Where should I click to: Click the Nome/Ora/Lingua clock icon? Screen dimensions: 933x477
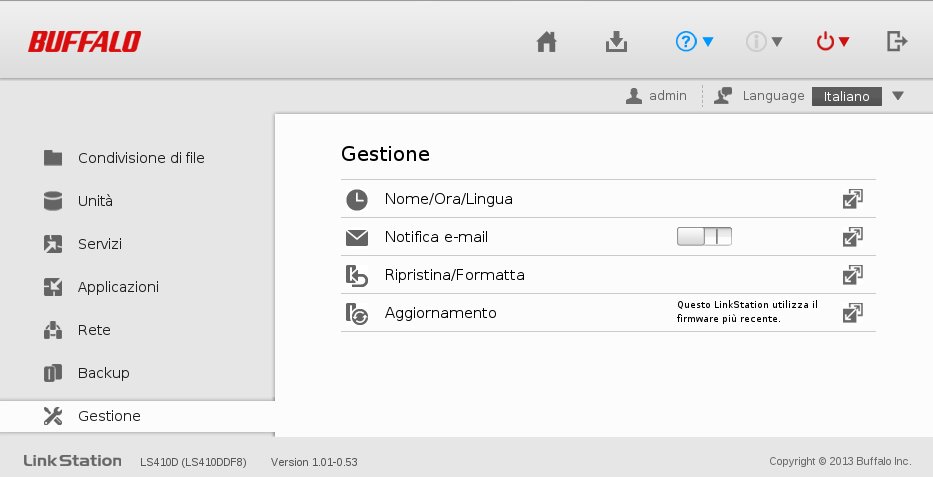tap(357, 199)
